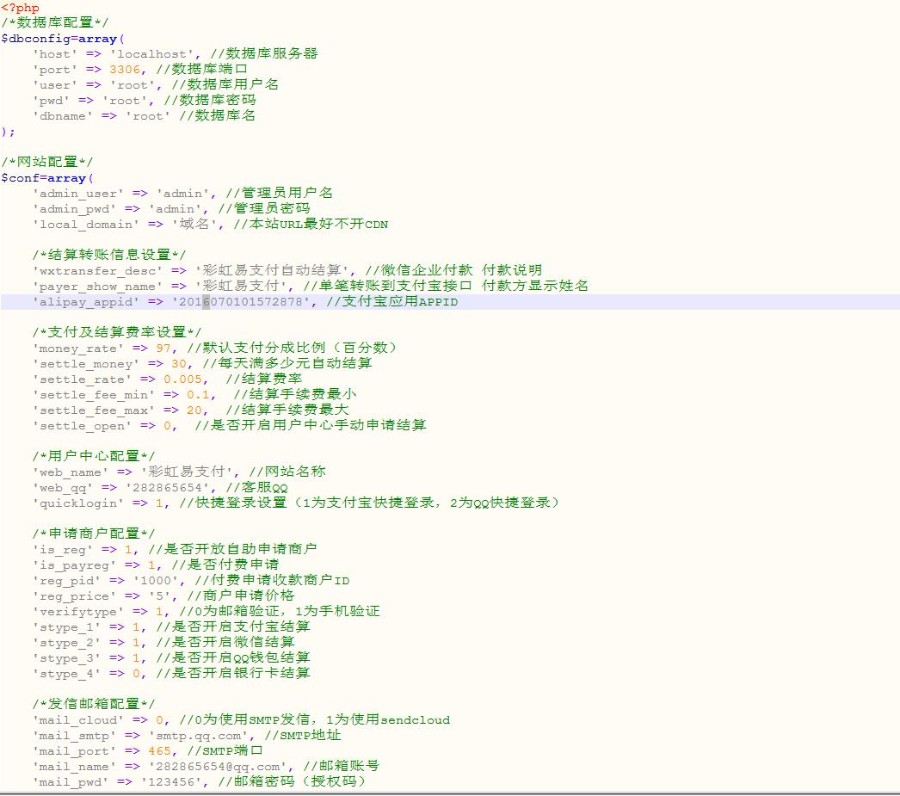The image size is (900, 796).
Task: Click the /*申请商户配置*/ comment
Action: (94, 534)
